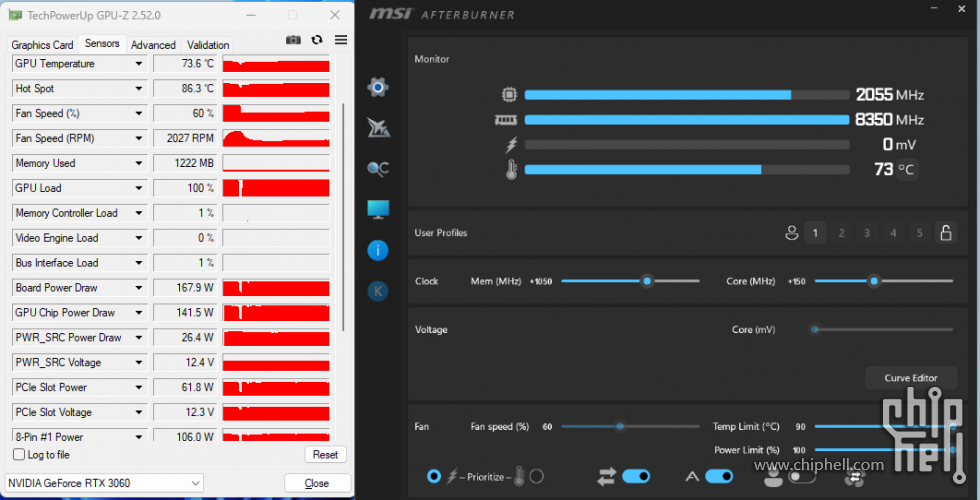Open the hardware monitor screen icon
This screenshot has width=980, height=500.
[x=378, y=209]
